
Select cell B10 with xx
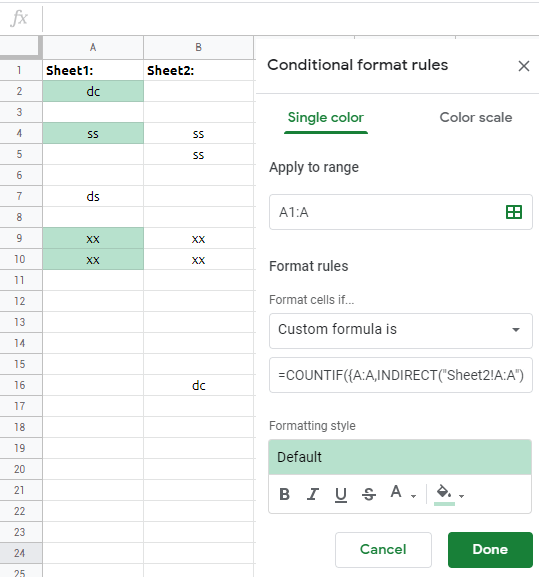[198, 259]
